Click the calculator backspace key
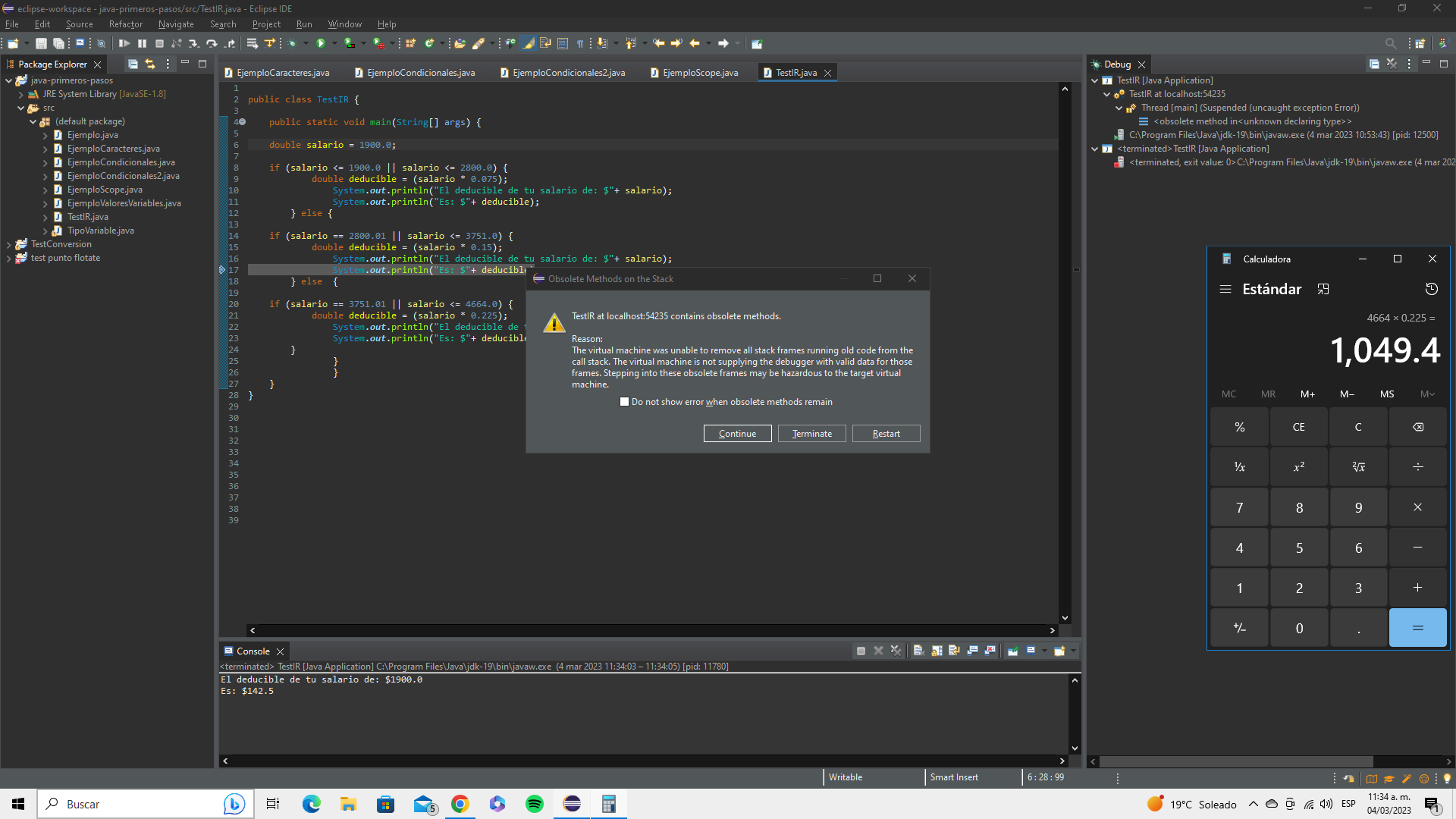 click(1417, 427)
